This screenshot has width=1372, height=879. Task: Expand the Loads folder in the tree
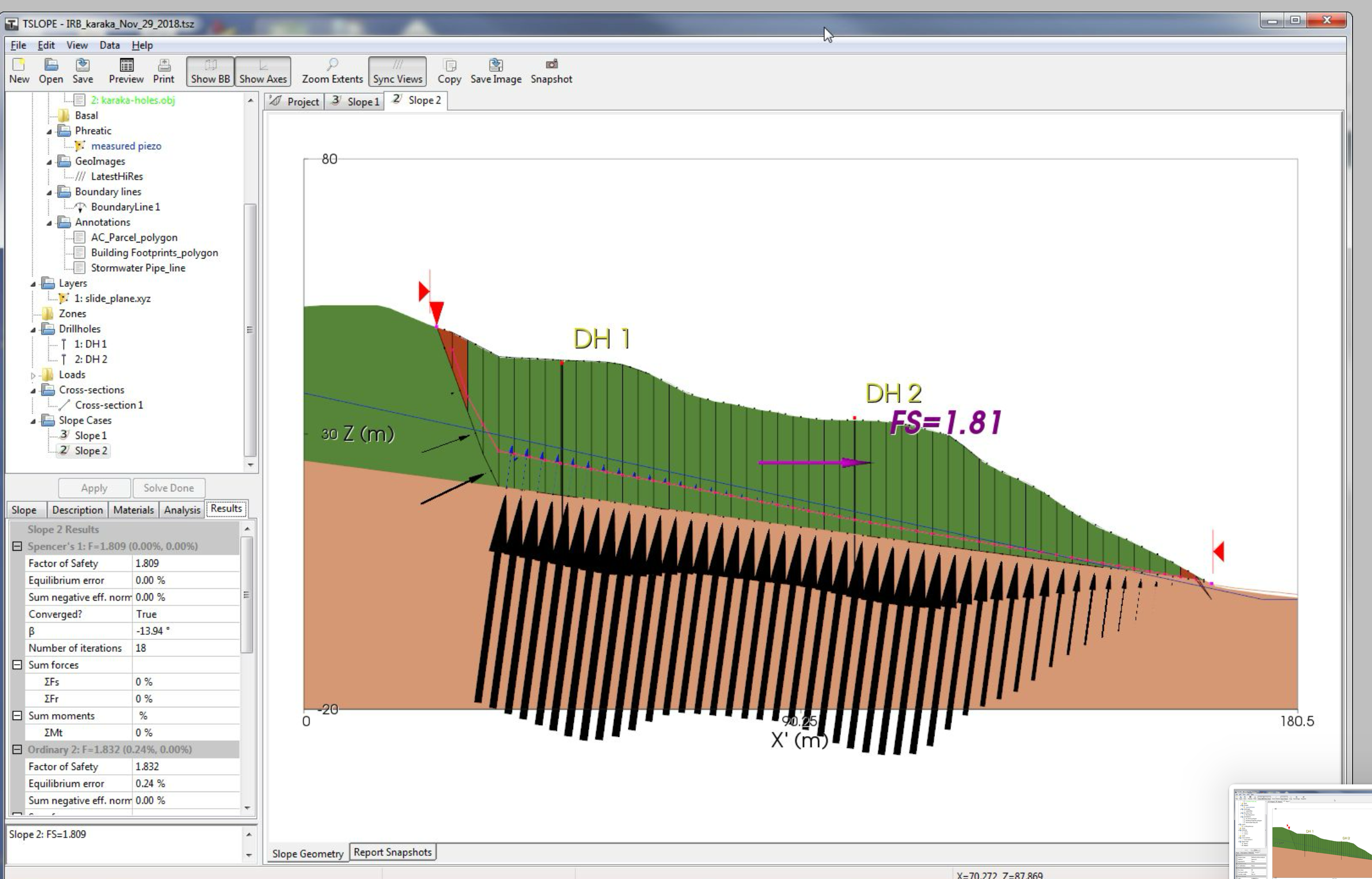pos(33,374)
